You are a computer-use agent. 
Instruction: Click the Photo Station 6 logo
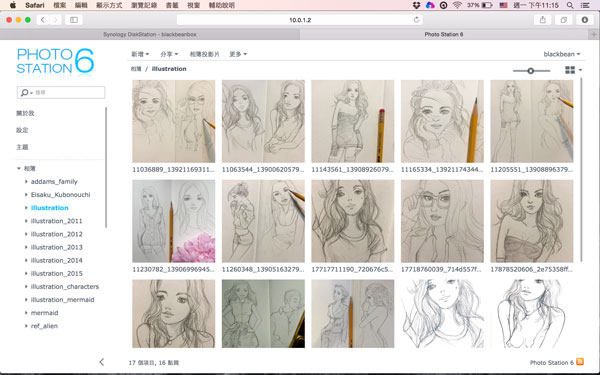(x=55, y=61)
